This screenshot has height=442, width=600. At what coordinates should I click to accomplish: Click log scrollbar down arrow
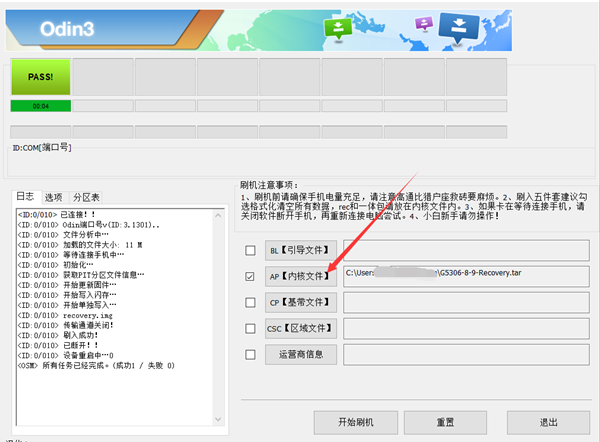click(x=218, y=419)
